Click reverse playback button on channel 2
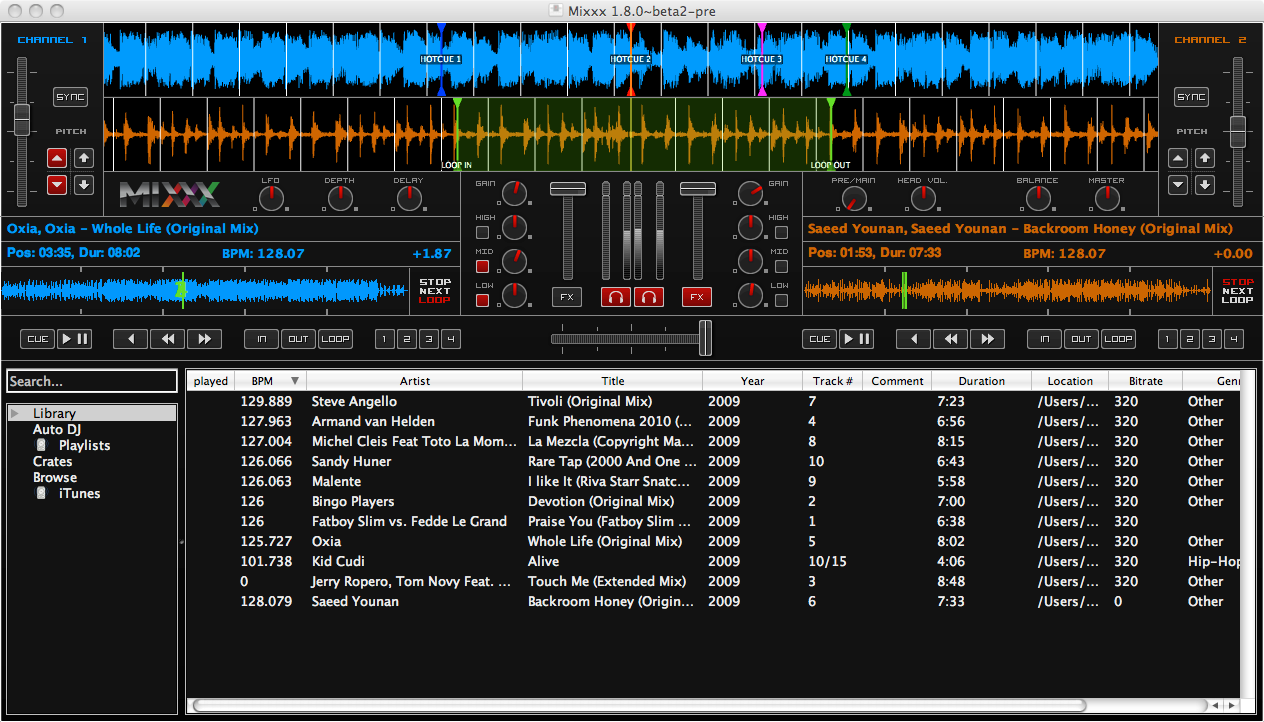The height and width of the screenshot is (722, 1264). click(x=913, y=339)
